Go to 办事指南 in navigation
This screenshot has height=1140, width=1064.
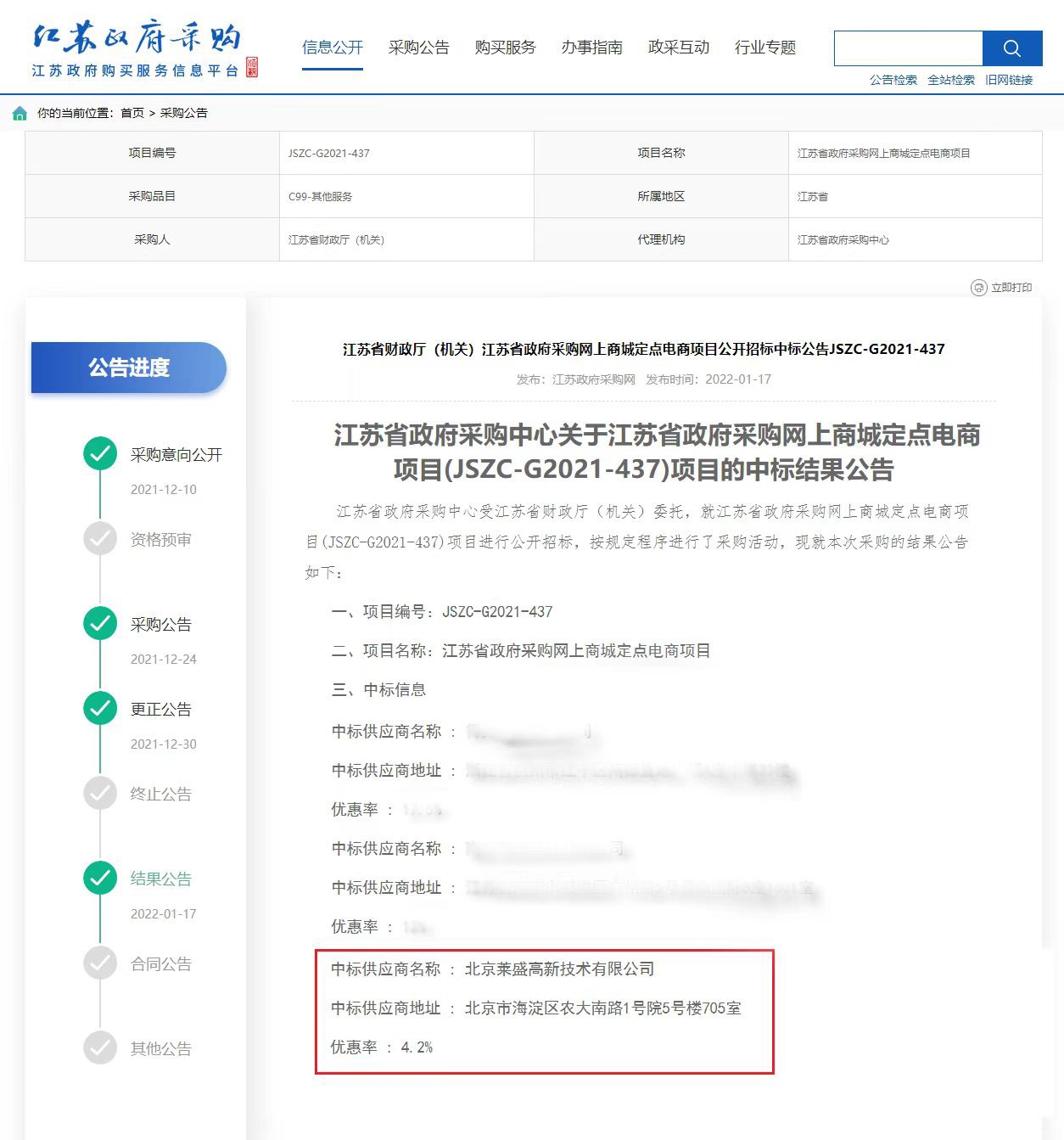591,48
